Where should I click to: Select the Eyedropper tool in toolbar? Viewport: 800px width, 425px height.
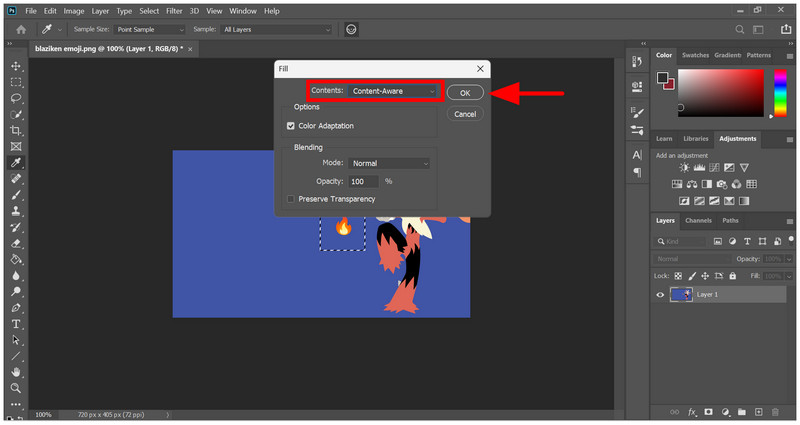coord(16,162)
